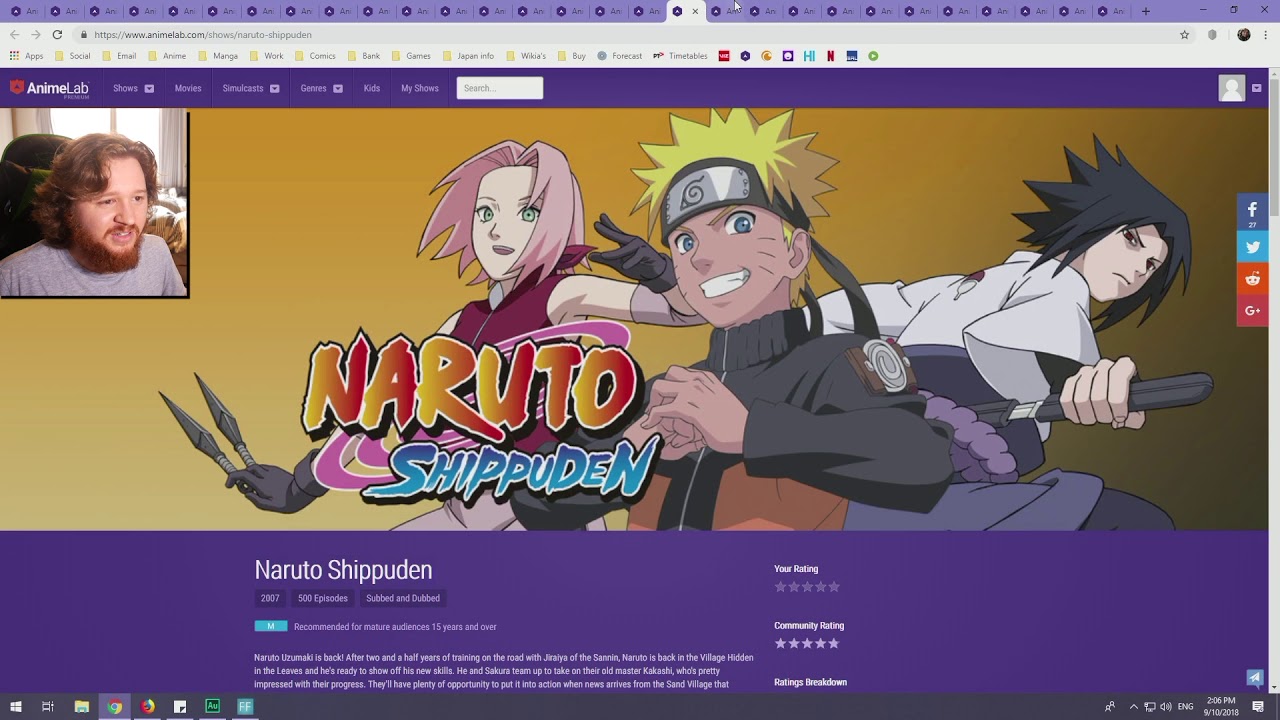Click the browser address bar URL
The width and height of the screenshot is (1280, 720).
coord(203,34)
